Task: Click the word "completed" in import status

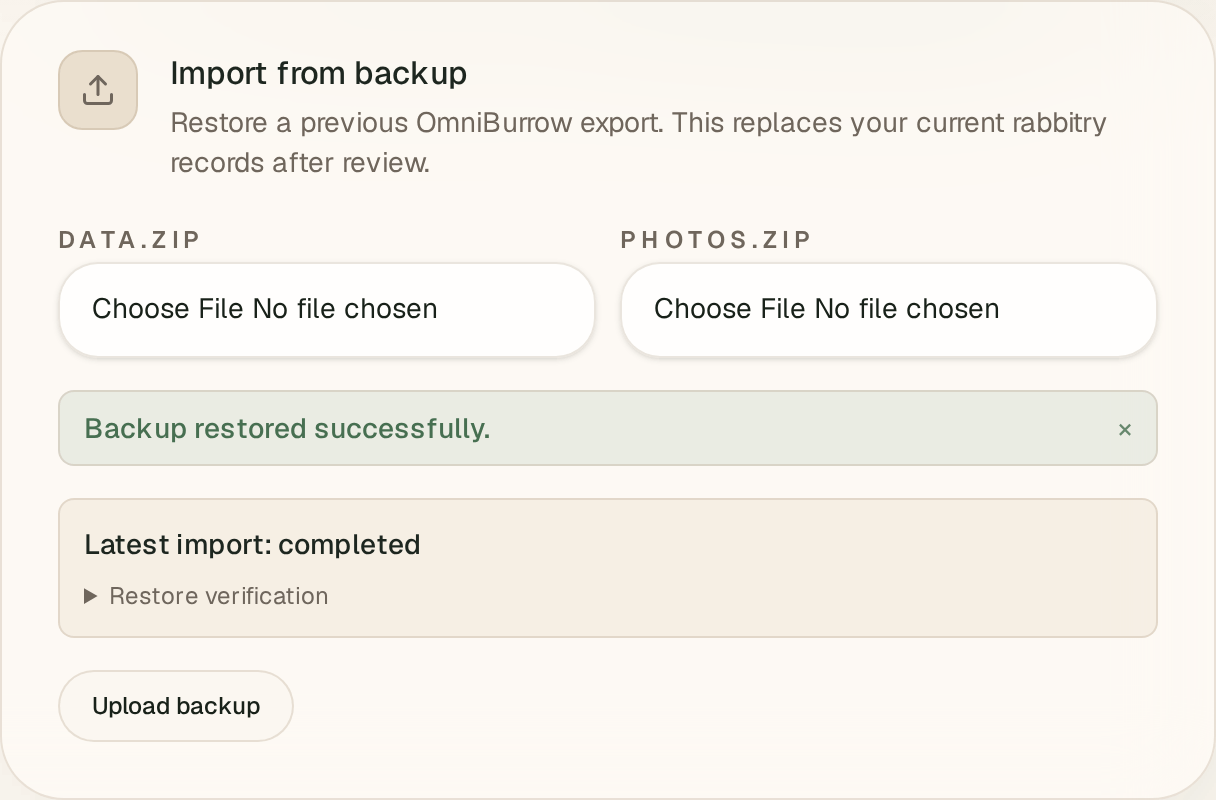Action: [349, 545]
